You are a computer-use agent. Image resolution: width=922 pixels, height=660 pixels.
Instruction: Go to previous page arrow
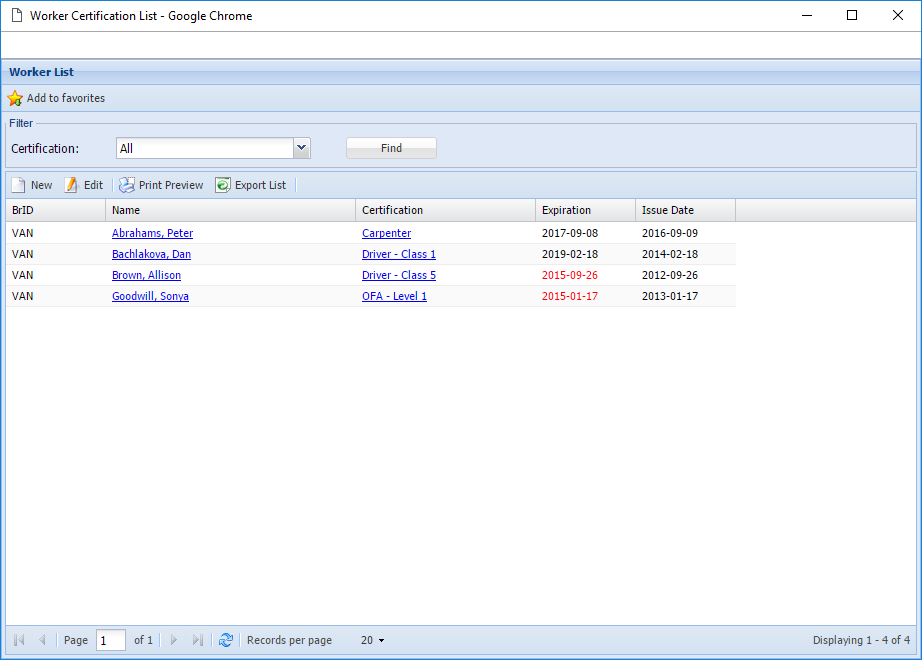(42, 640)
